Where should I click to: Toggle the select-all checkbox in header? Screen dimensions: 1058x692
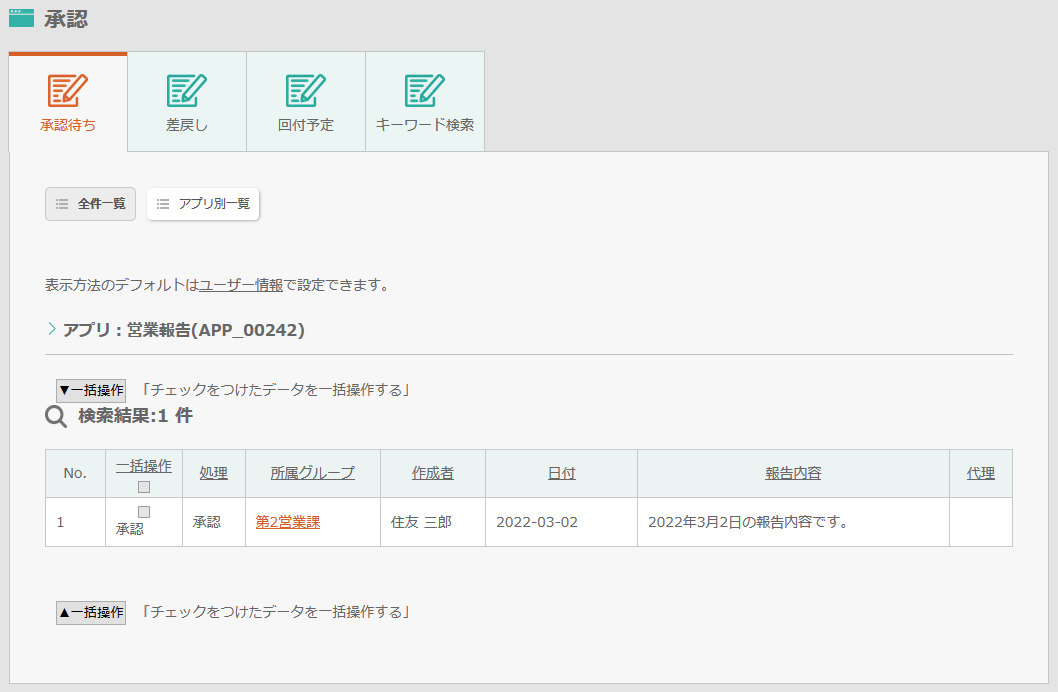tap(144, 487)
